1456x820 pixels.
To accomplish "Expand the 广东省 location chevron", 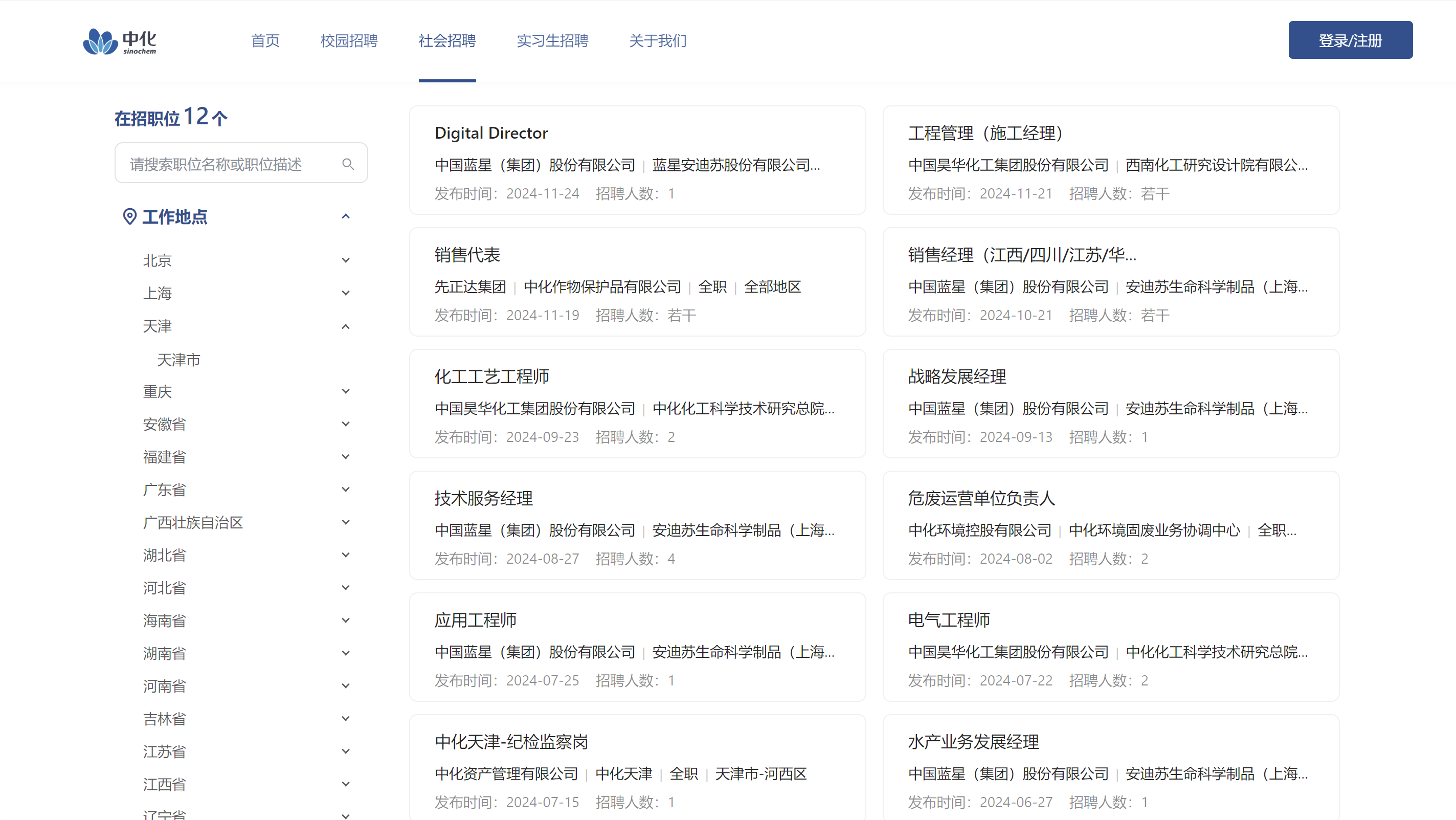I will pyautogui.click(x=346, y=490).
